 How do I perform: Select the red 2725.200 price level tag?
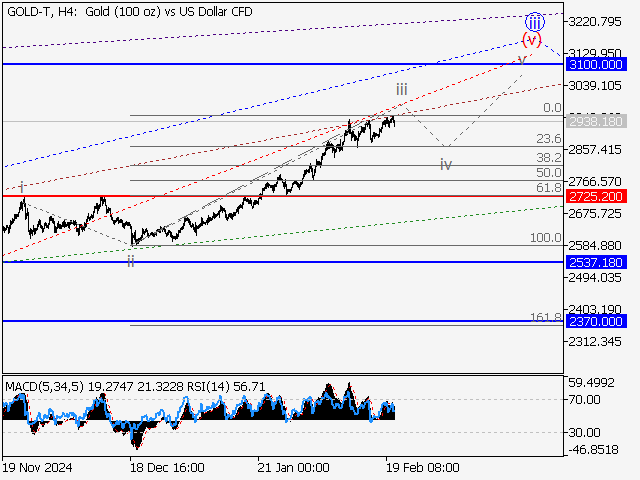click(596, 196)
